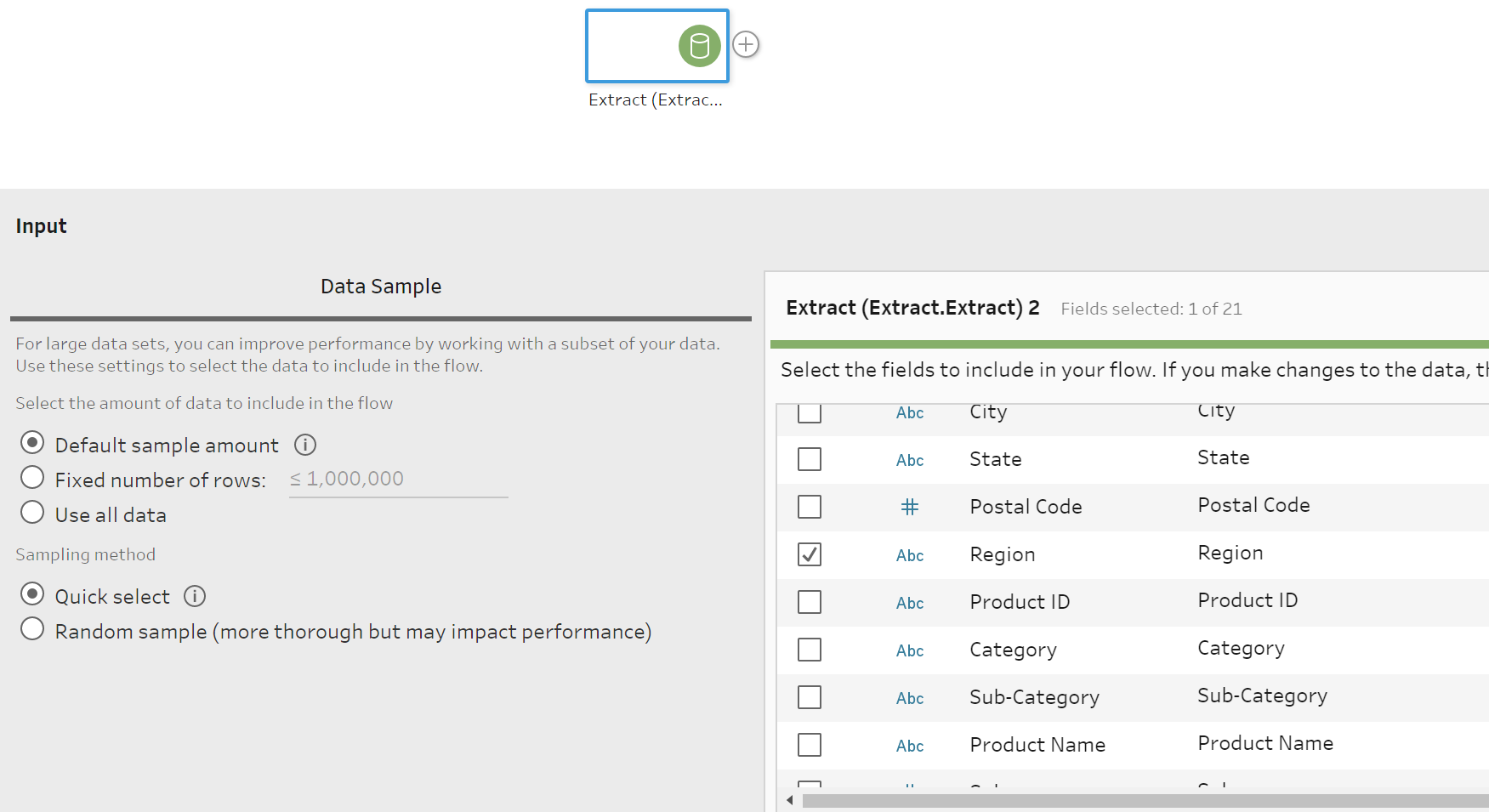Select the Extract node in the flow pane

(656, 46)
